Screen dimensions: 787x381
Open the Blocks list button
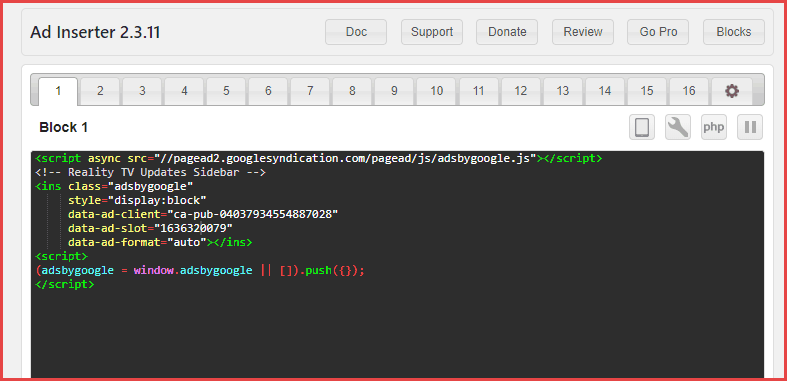coord(734,32)
